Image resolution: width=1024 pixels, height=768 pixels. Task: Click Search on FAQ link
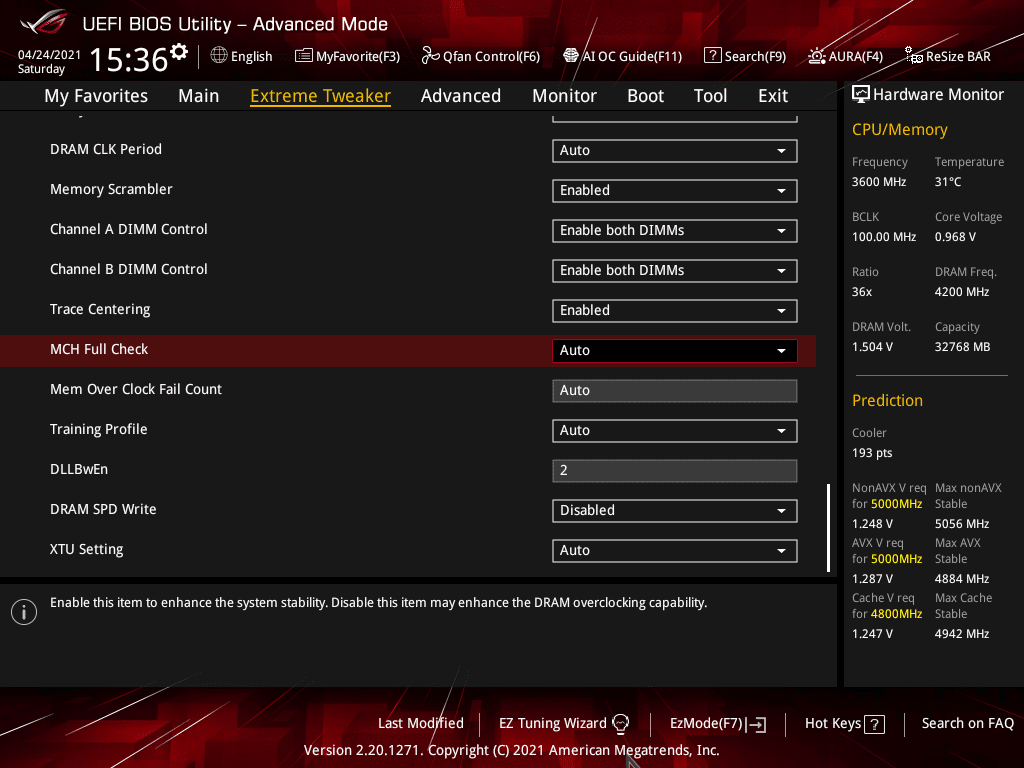tap(967, 724)
